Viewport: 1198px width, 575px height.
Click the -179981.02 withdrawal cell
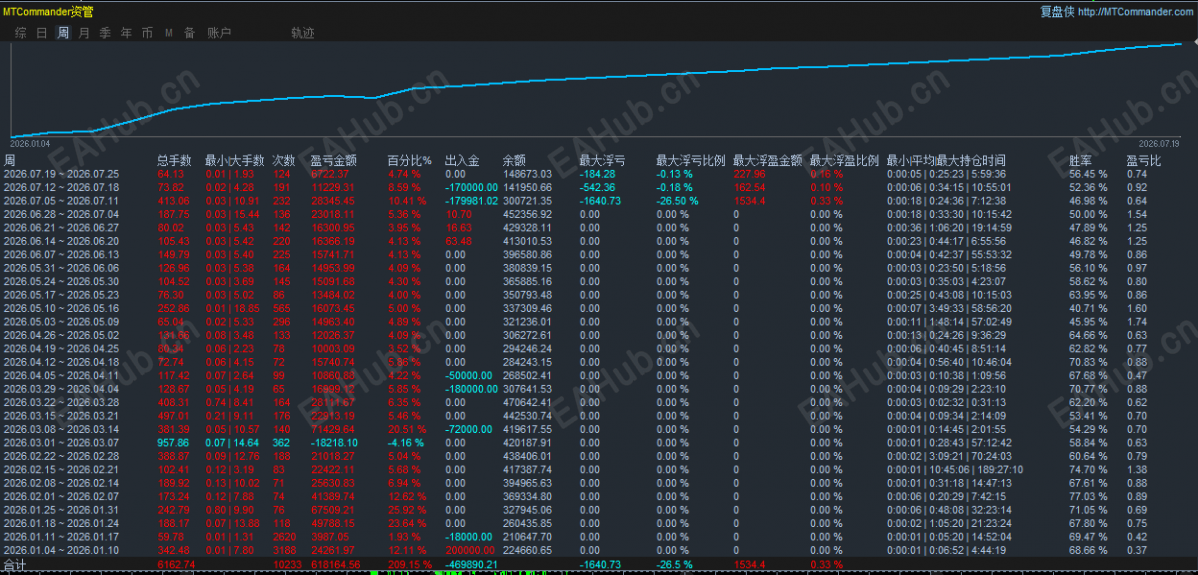coord(471,201)
